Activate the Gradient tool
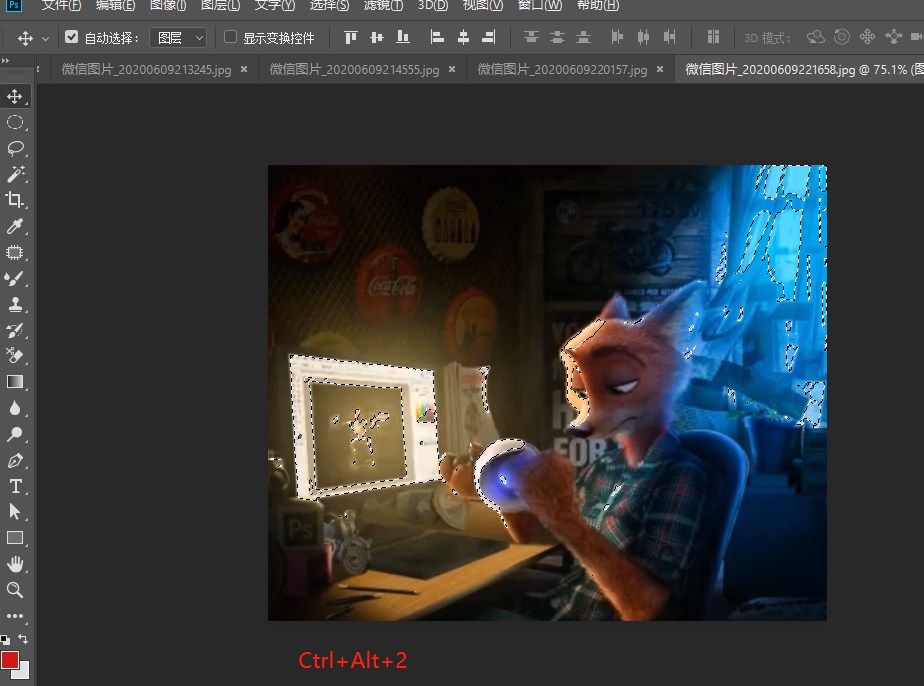The image size is (924, 686). click(15, 381)
